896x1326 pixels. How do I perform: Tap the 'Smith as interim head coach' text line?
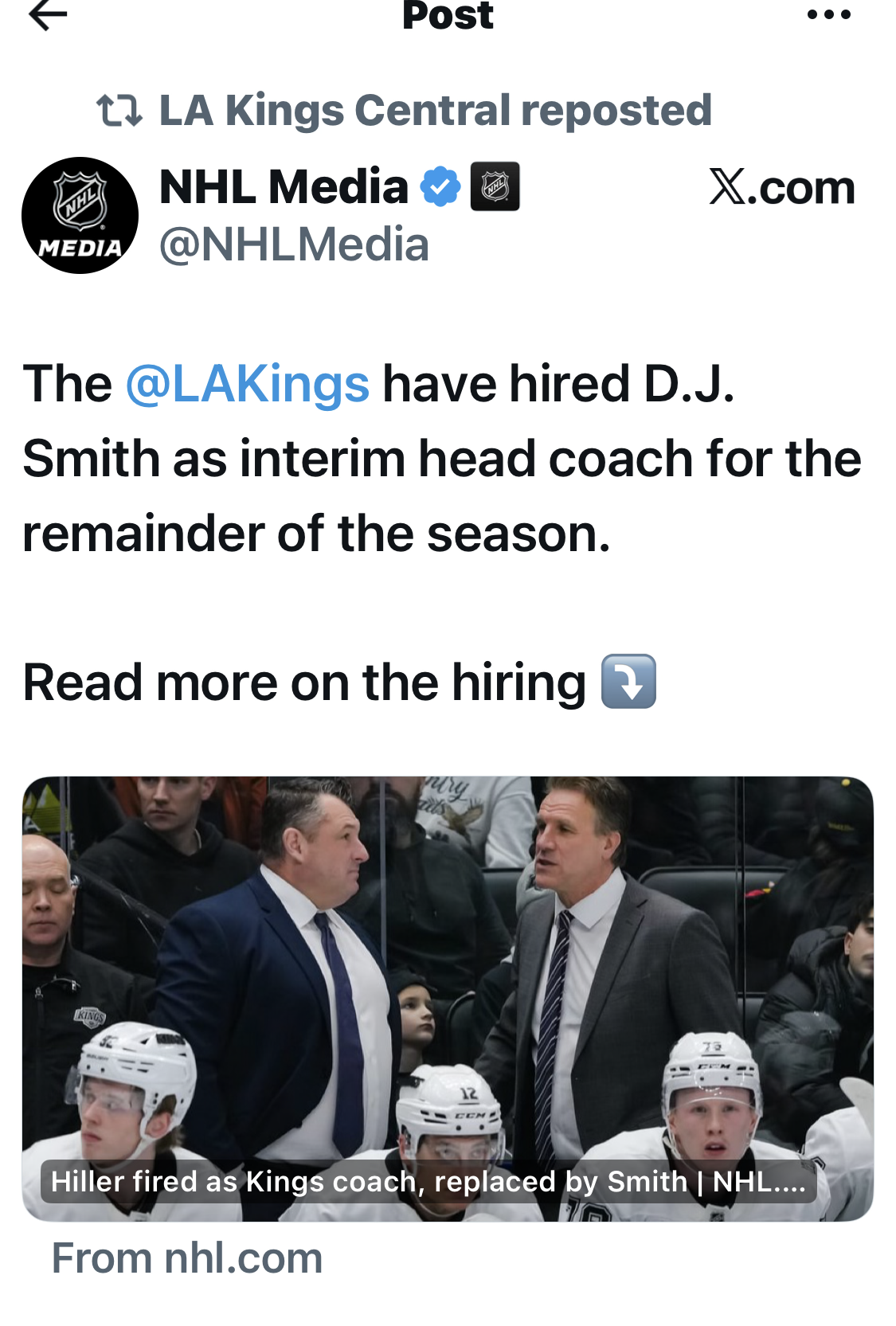[x=441, y=459]
